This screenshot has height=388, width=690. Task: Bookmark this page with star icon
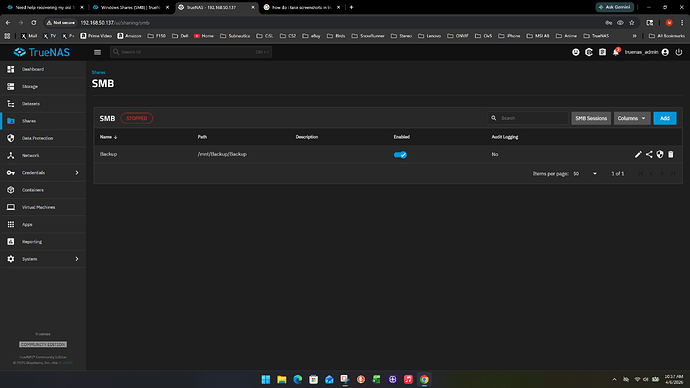click(x=631, y=22)
